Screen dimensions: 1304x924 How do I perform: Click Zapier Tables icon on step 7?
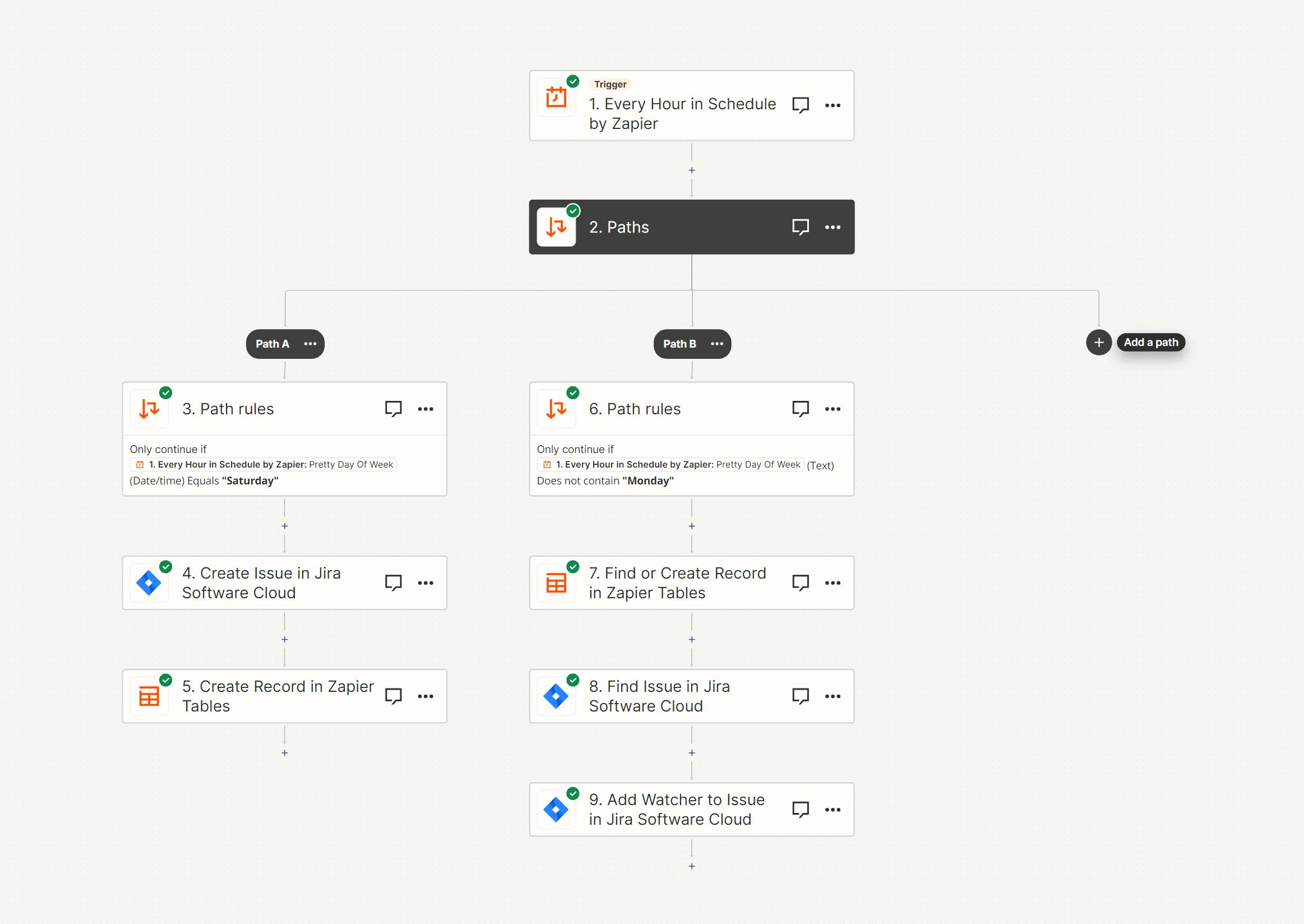(x=556, y=583)
